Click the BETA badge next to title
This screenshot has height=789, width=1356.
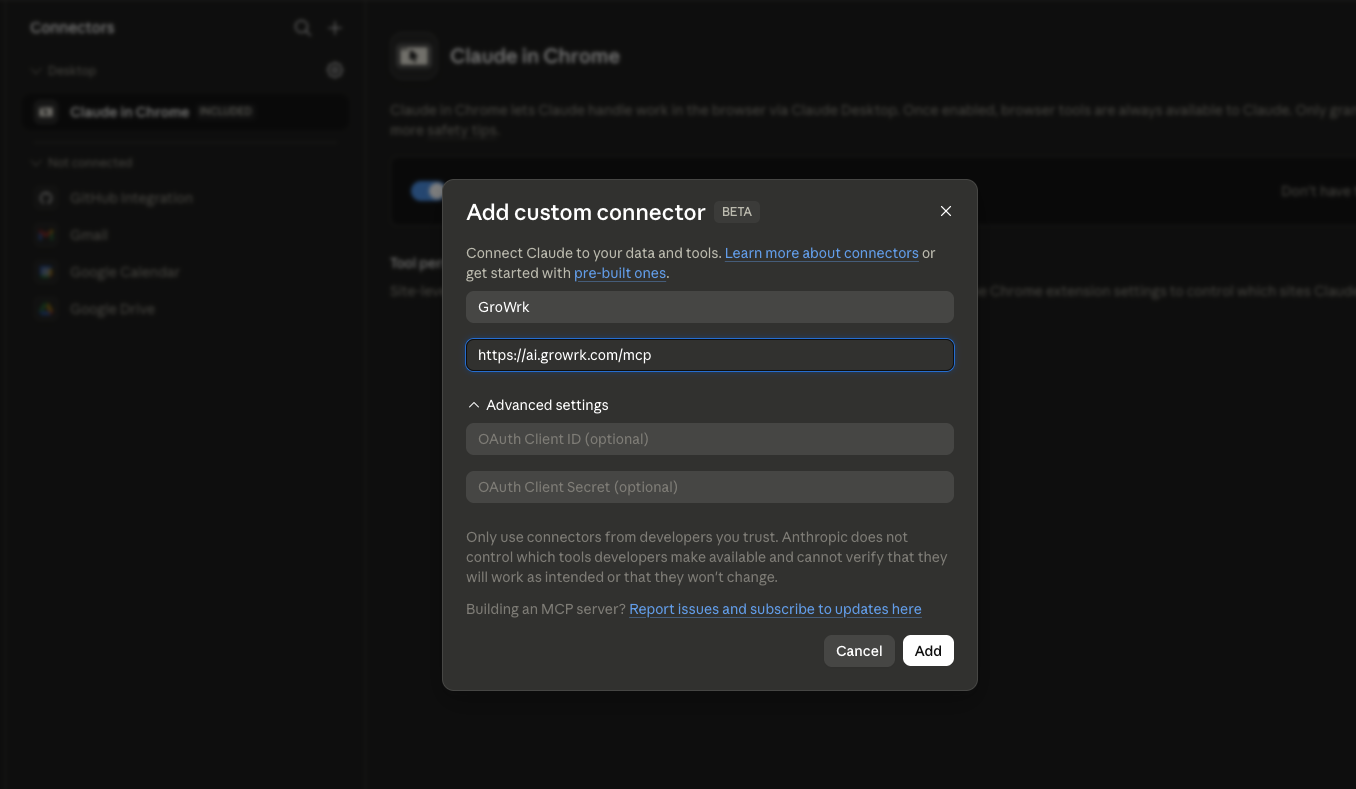[x=737, y=212]
